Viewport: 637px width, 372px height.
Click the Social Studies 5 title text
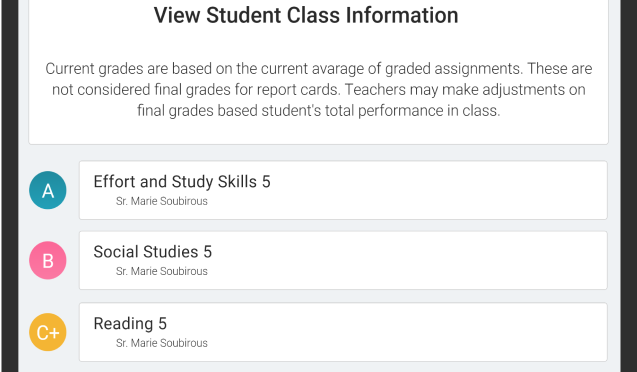pos(153,252)
